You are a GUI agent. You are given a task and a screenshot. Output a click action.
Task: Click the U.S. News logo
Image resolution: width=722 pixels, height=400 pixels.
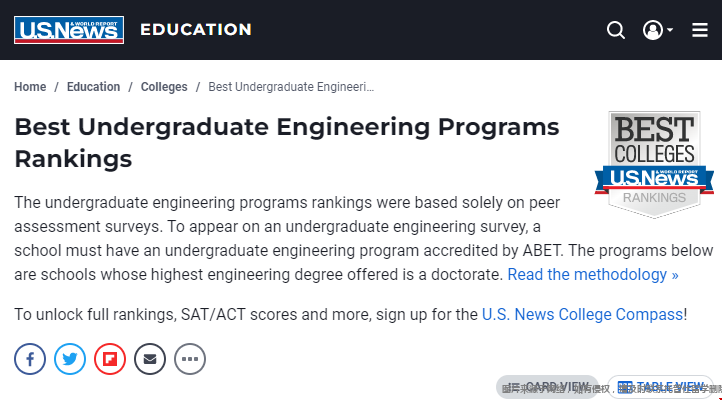(69, 30)
